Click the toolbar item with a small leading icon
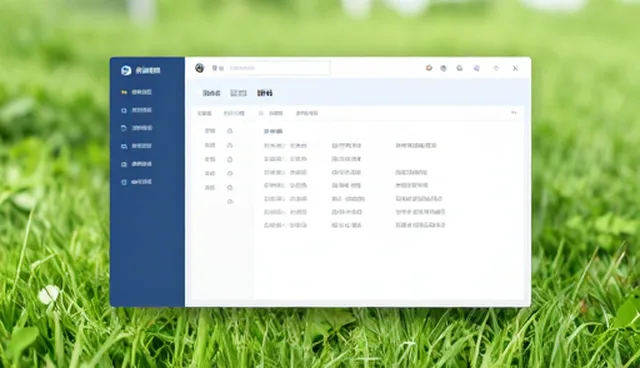This screenshot has width=640, height=368. (x=271, y=113)
